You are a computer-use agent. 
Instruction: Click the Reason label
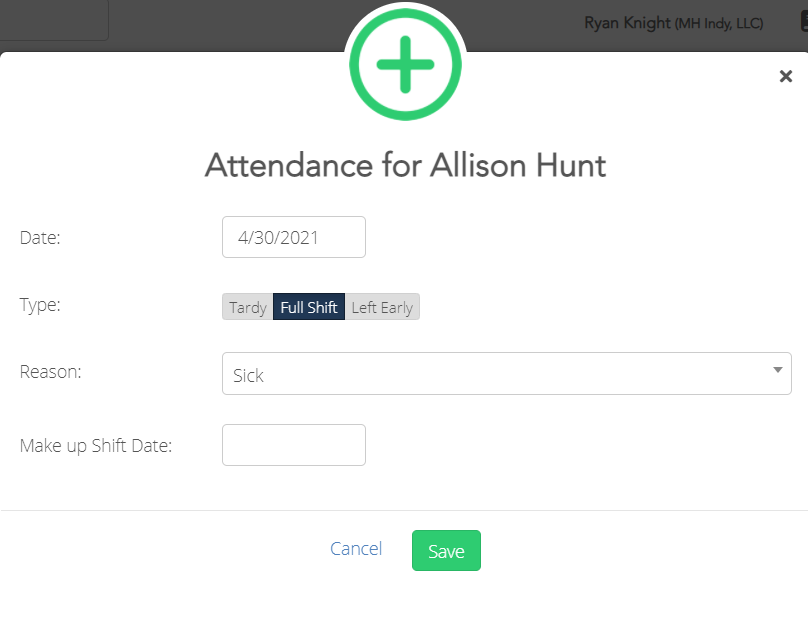(x=50, y=372)
